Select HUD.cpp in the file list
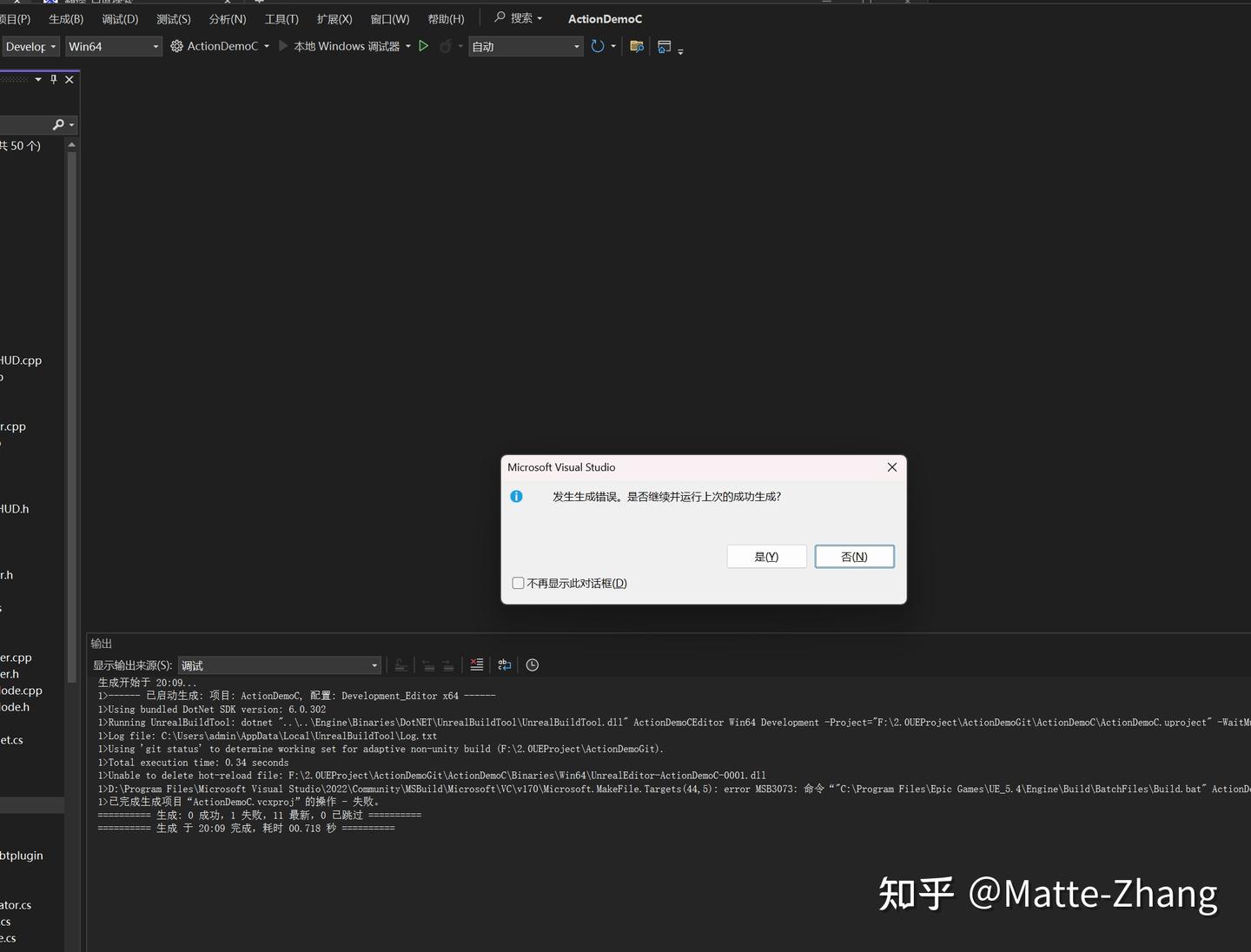The image size is (1251, 952). point(21,360)
